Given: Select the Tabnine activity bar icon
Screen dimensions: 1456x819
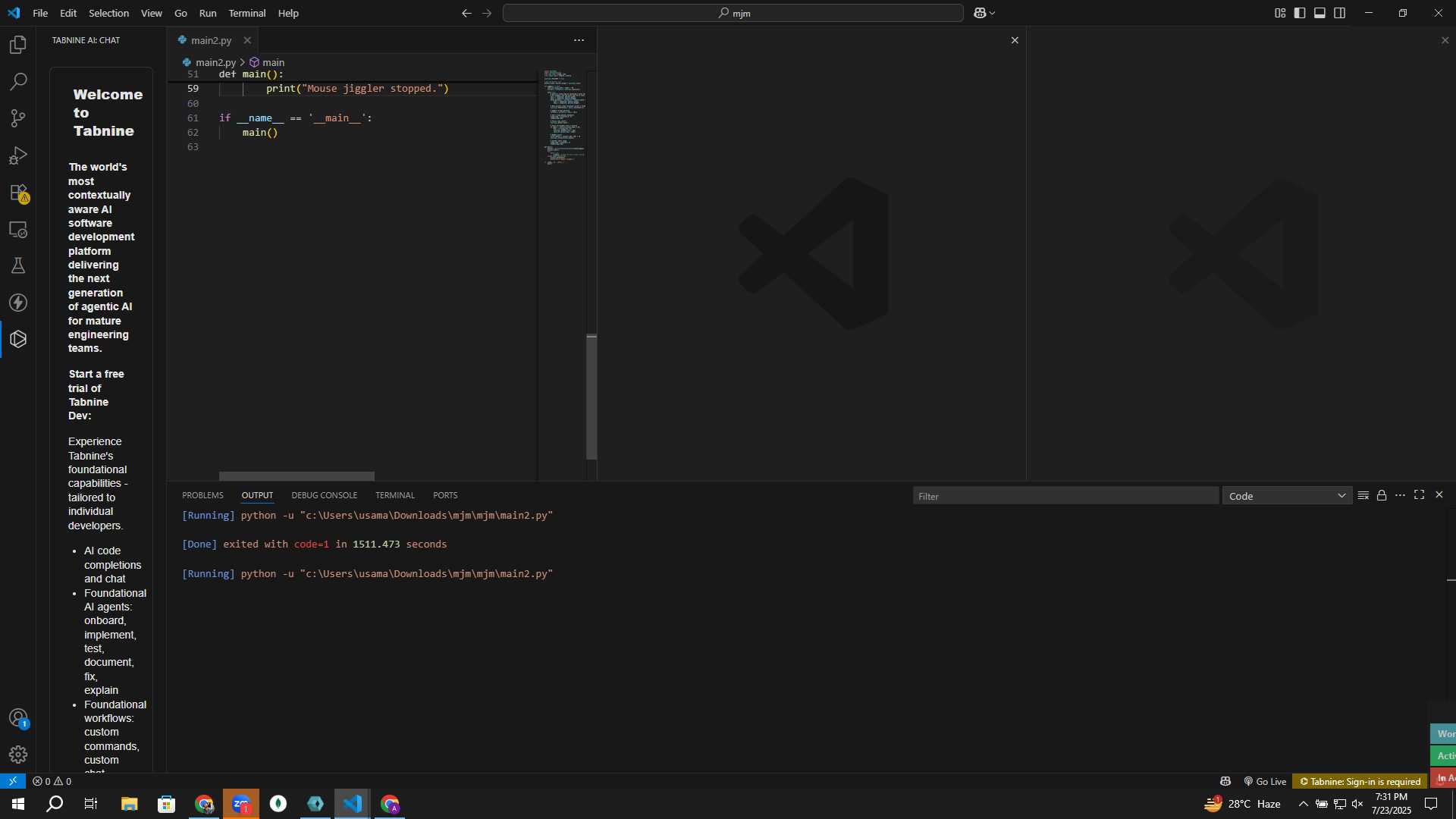Looking at the screenshot, I should pos(18,339).
